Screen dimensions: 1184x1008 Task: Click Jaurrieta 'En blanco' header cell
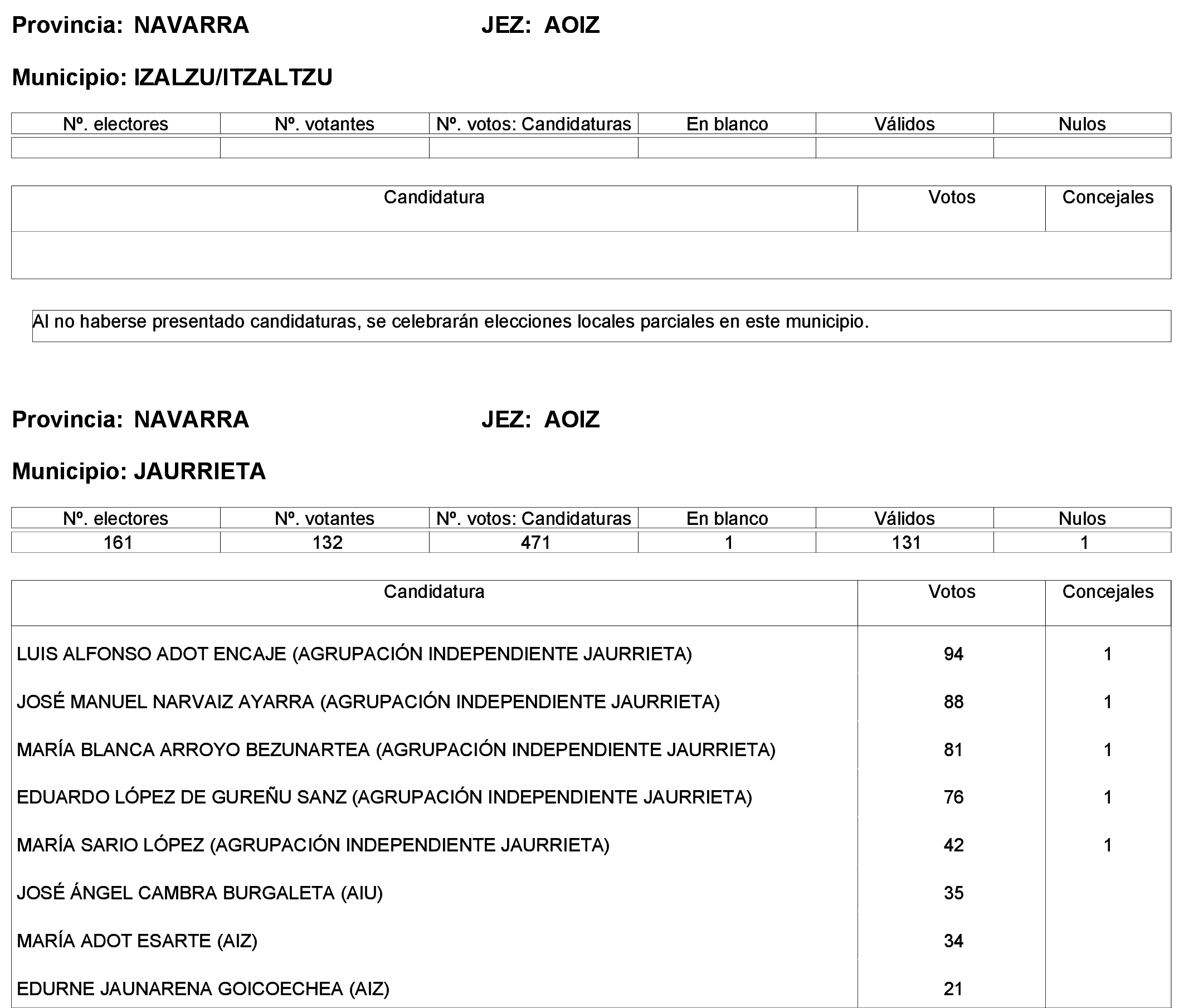pyautogui.click(x=727, y=518)
